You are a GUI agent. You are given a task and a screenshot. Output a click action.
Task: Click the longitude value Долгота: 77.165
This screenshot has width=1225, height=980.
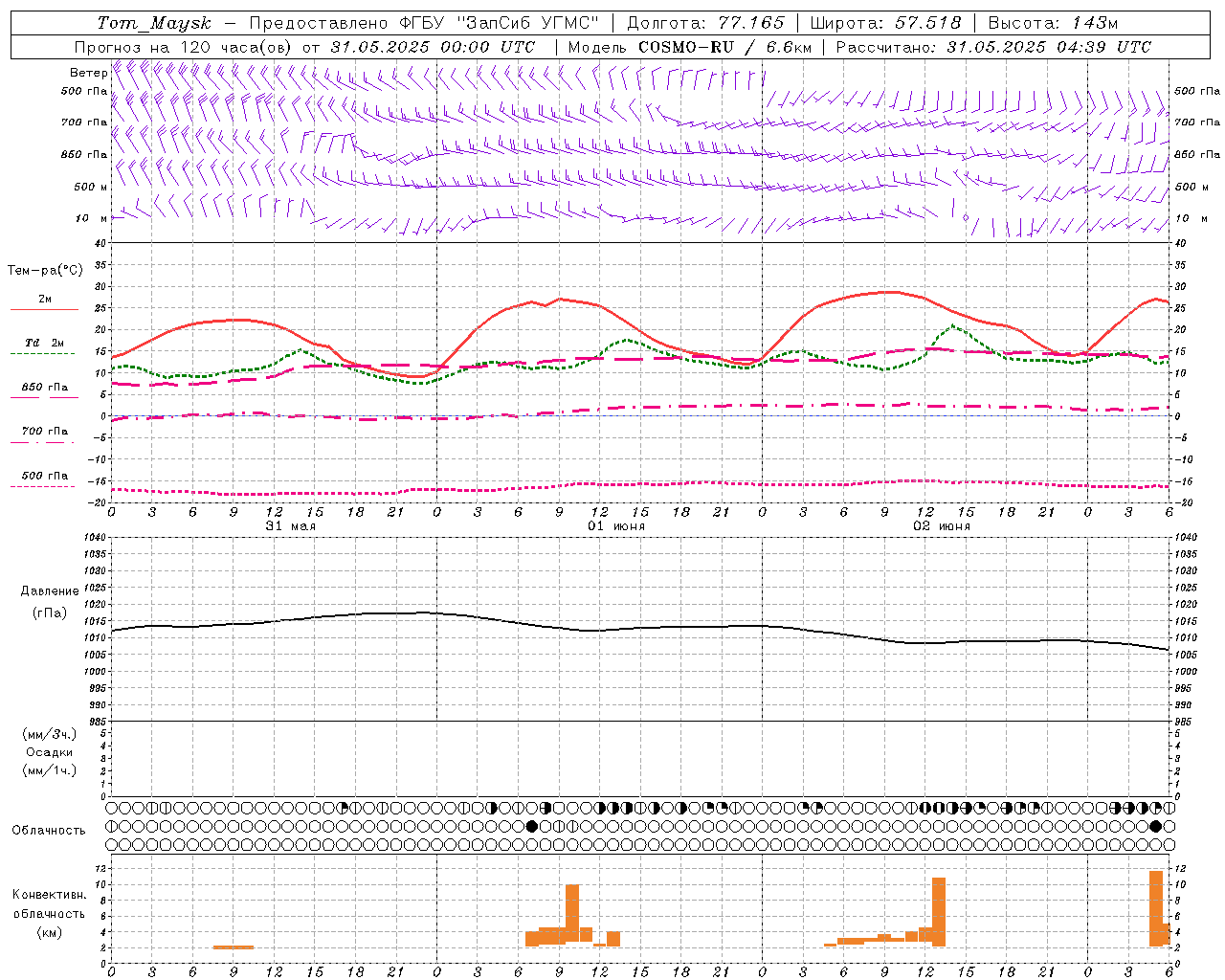click(x=705, y=23)
